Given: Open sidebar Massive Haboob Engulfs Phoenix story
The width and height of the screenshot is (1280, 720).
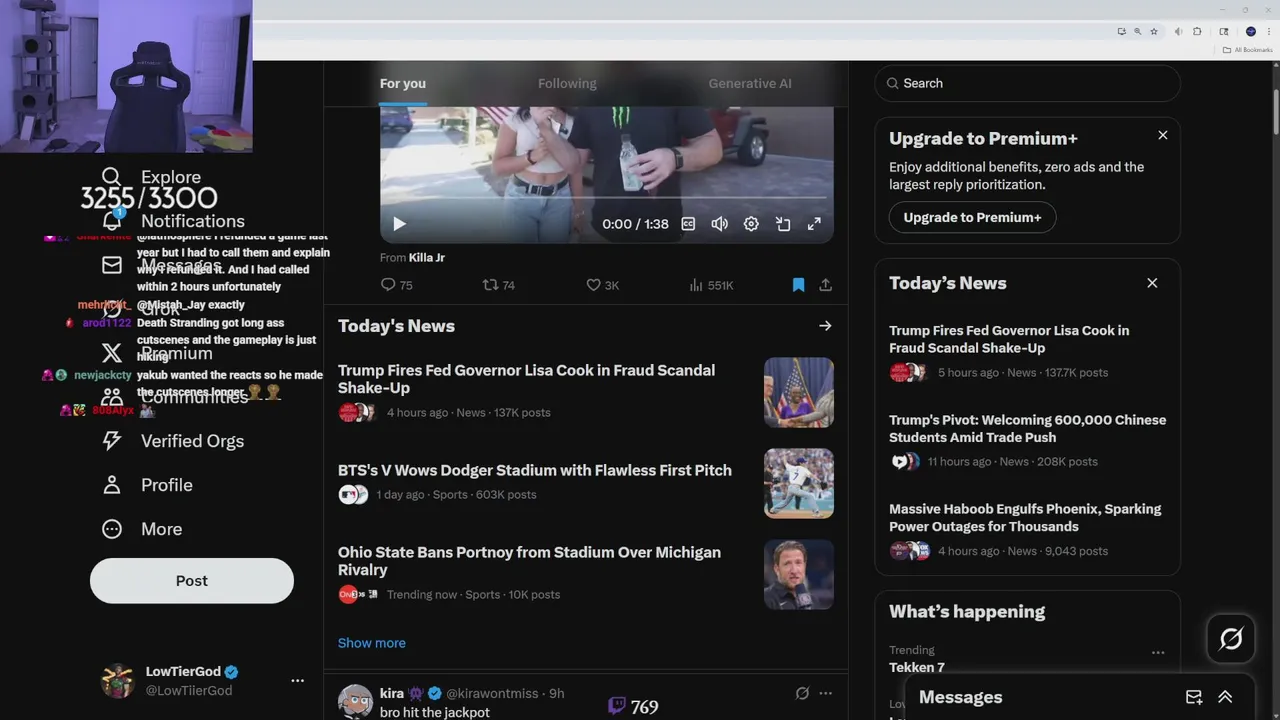Looking at the screenshot, I should tap(1025, 517).
